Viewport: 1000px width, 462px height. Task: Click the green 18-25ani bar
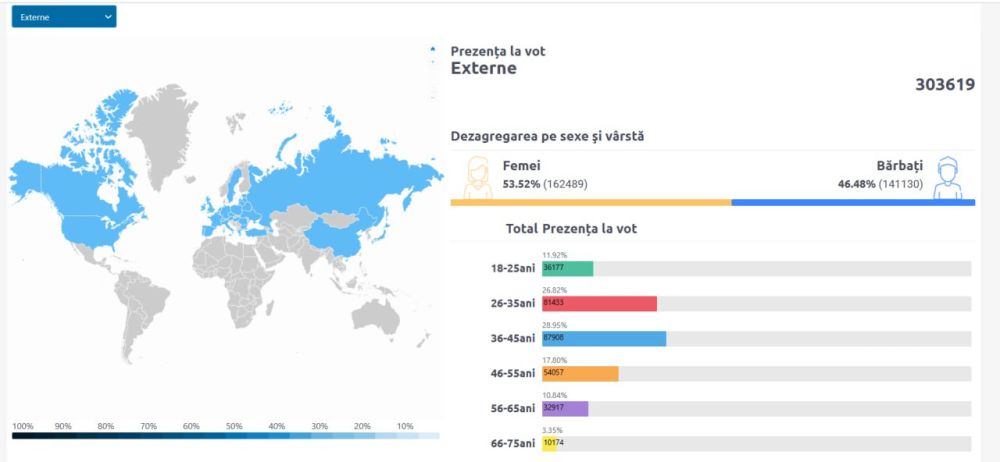(x=567, y=268)
